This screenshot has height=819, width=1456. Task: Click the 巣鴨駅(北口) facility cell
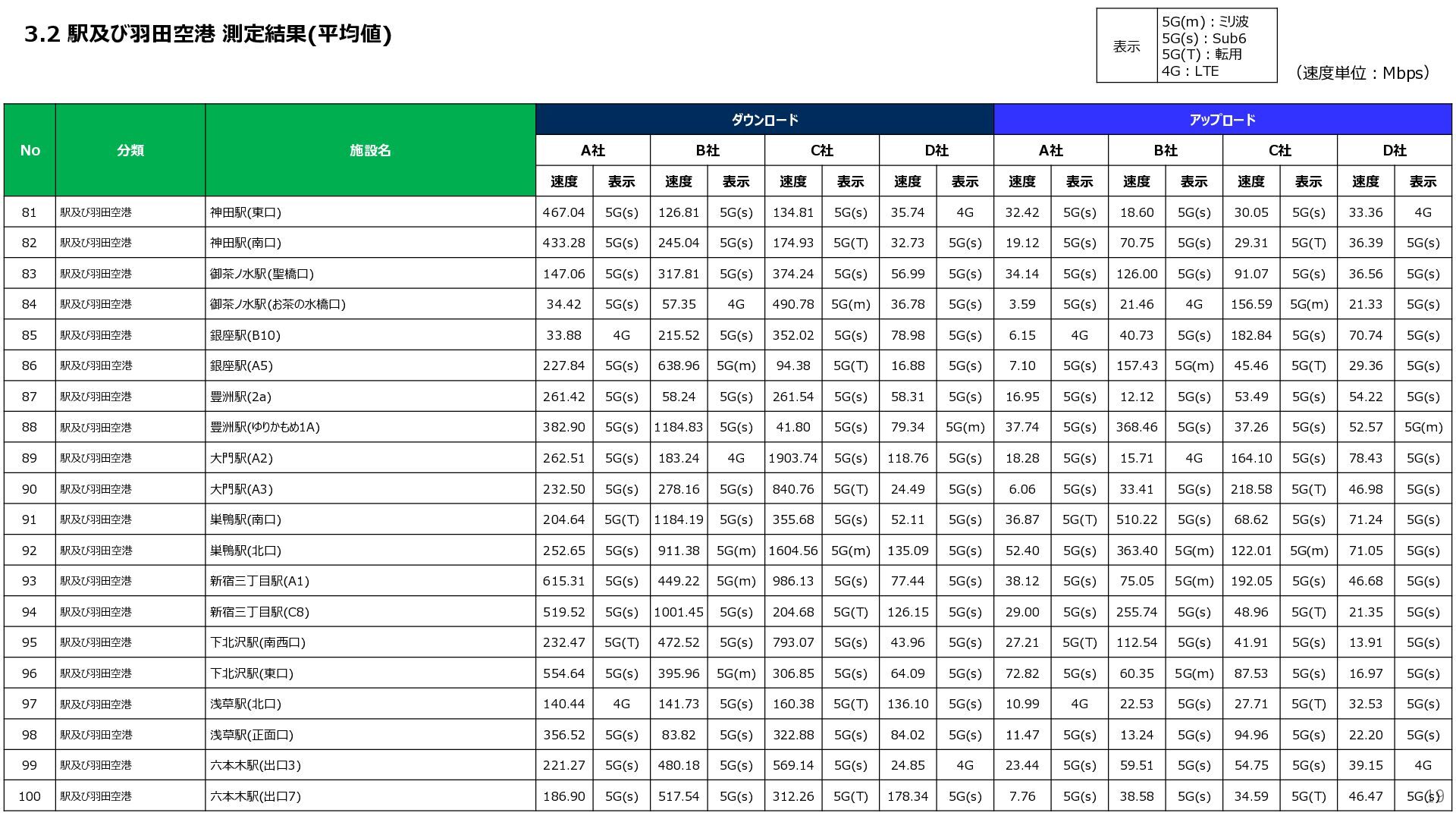pos(246,551)
